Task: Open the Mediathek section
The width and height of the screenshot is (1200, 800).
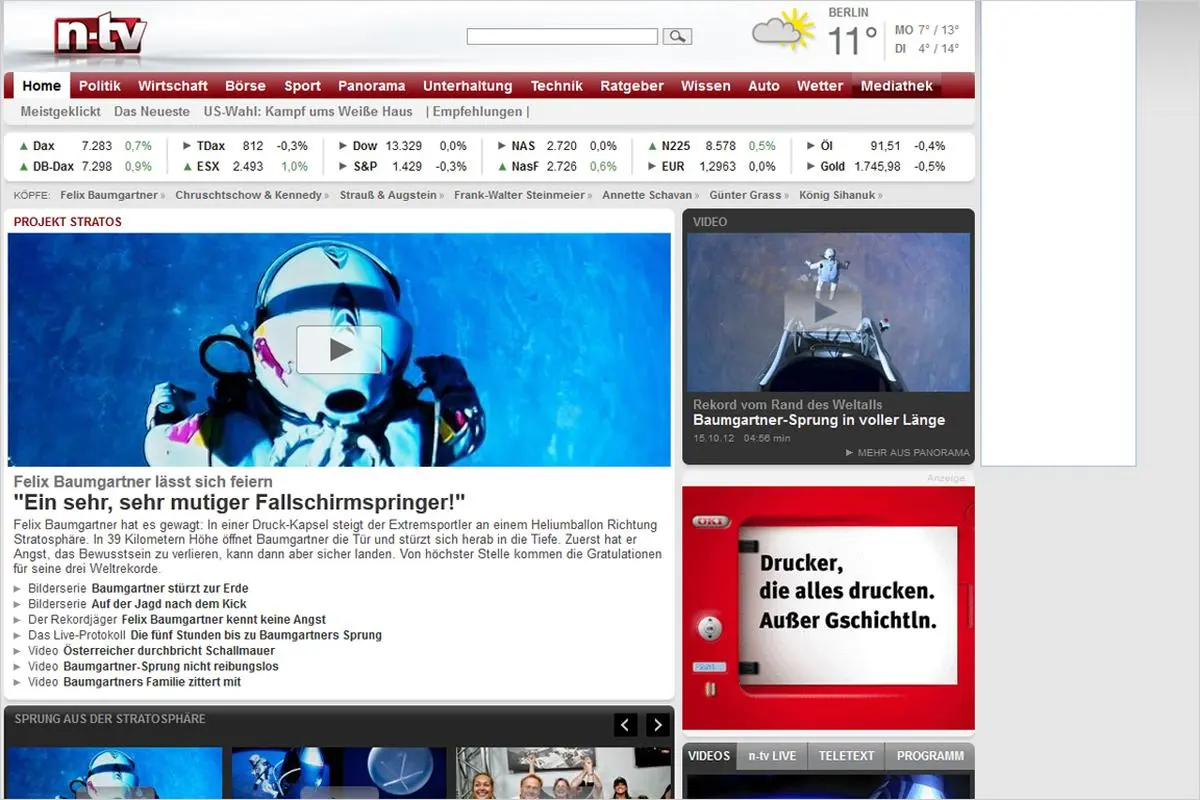Action: coord(895,86)
